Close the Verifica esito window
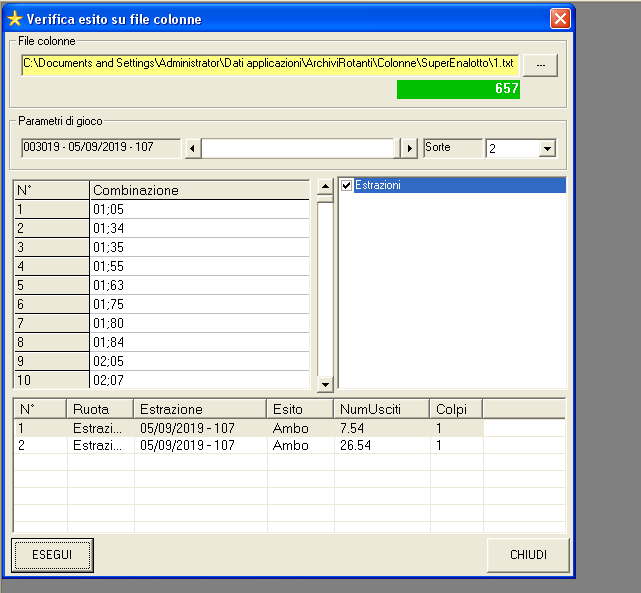Screen dimensions: 641x593 point(560,18)
